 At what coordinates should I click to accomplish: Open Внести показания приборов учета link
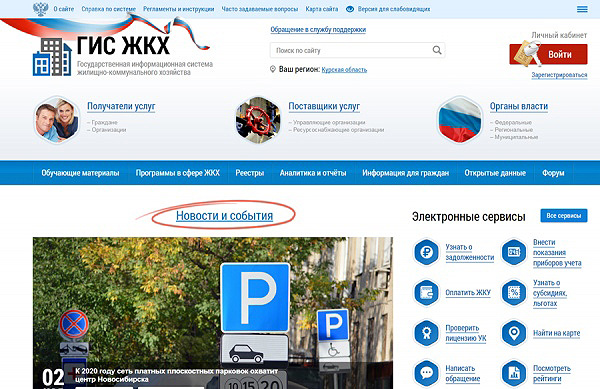pos(557,252)
